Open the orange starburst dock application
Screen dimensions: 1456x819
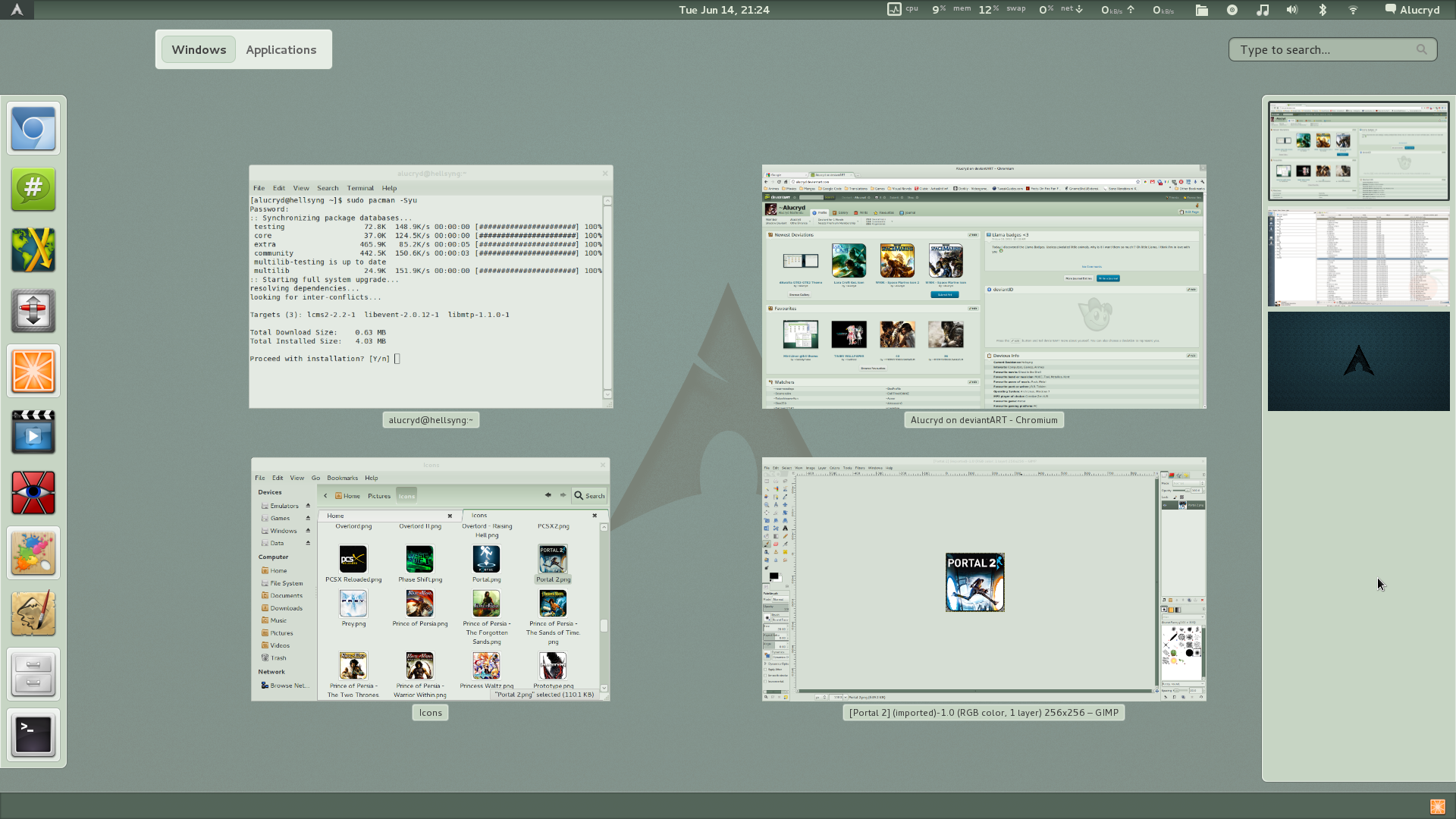tap(33, 372)
